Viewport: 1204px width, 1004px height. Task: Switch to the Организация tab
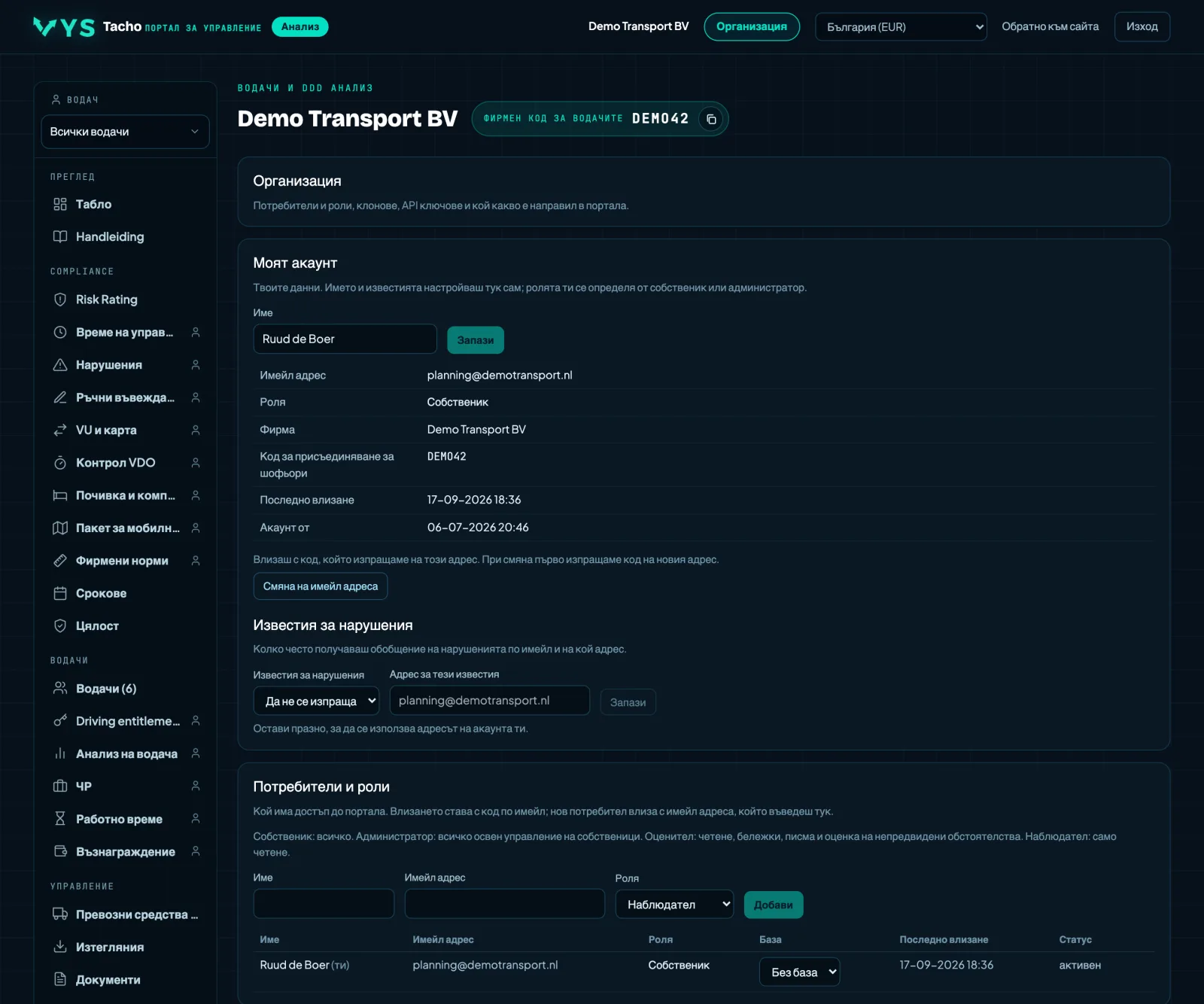[752, 26]
